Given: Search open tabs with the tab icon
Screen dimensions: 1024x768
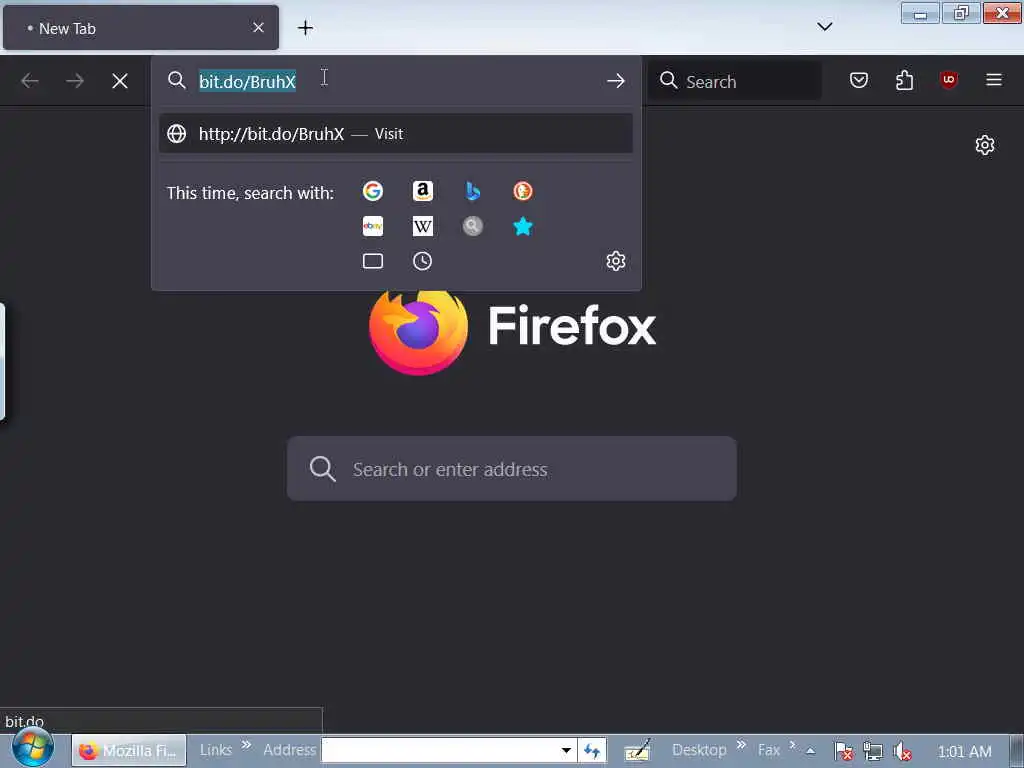Looking at the screenshot, I should coord(373,261).
